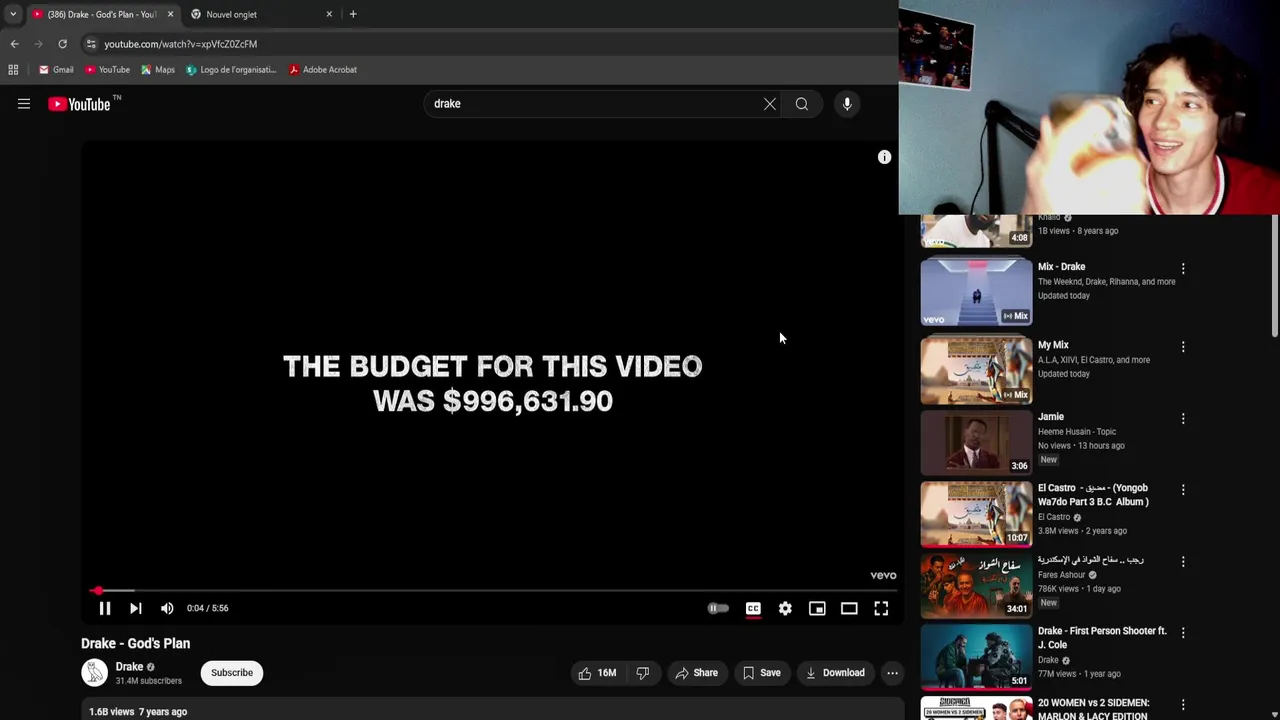Toggle the autoplay switch

coord(718,608)
